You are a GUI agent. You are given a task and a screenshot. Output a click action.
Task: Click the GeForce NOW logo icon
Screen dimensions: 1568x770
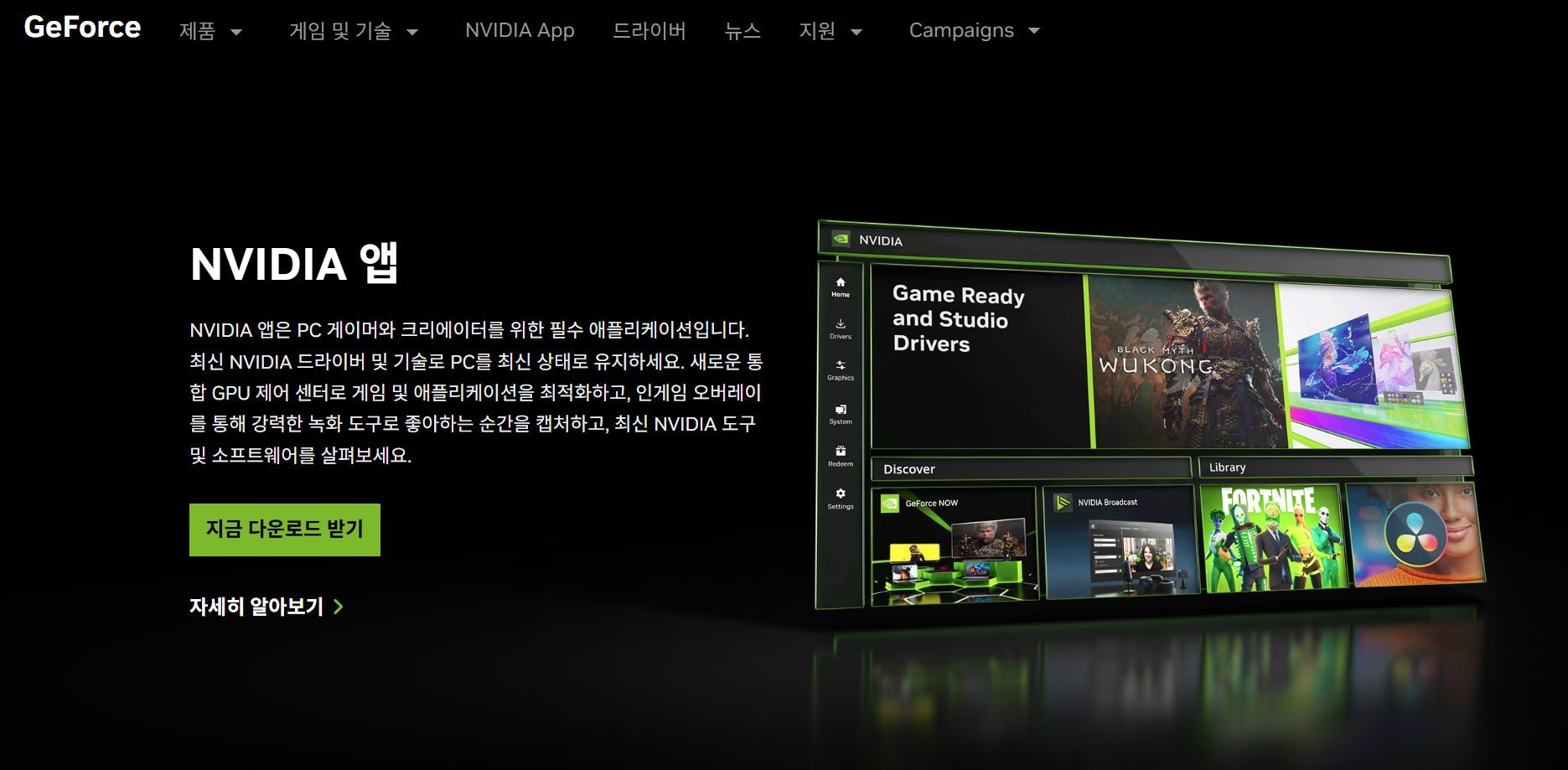tap(890, 503)
